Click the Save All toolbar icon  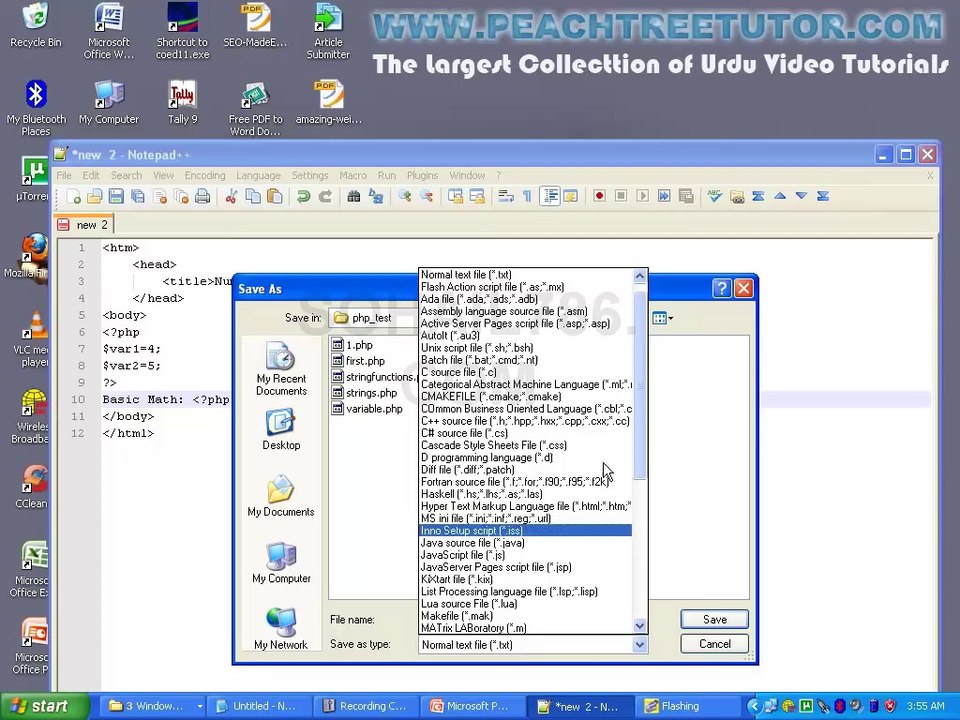tap(138, 197)
